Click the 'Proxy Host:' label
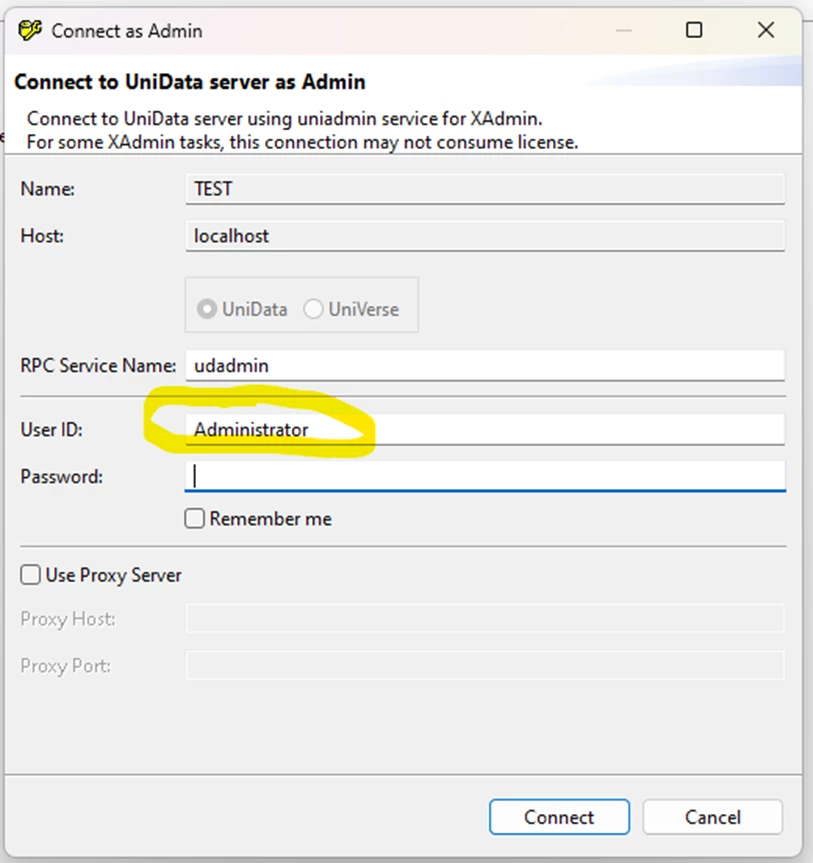Image resolution: width=813 pixels, height=863 pixels. (68, 619)
